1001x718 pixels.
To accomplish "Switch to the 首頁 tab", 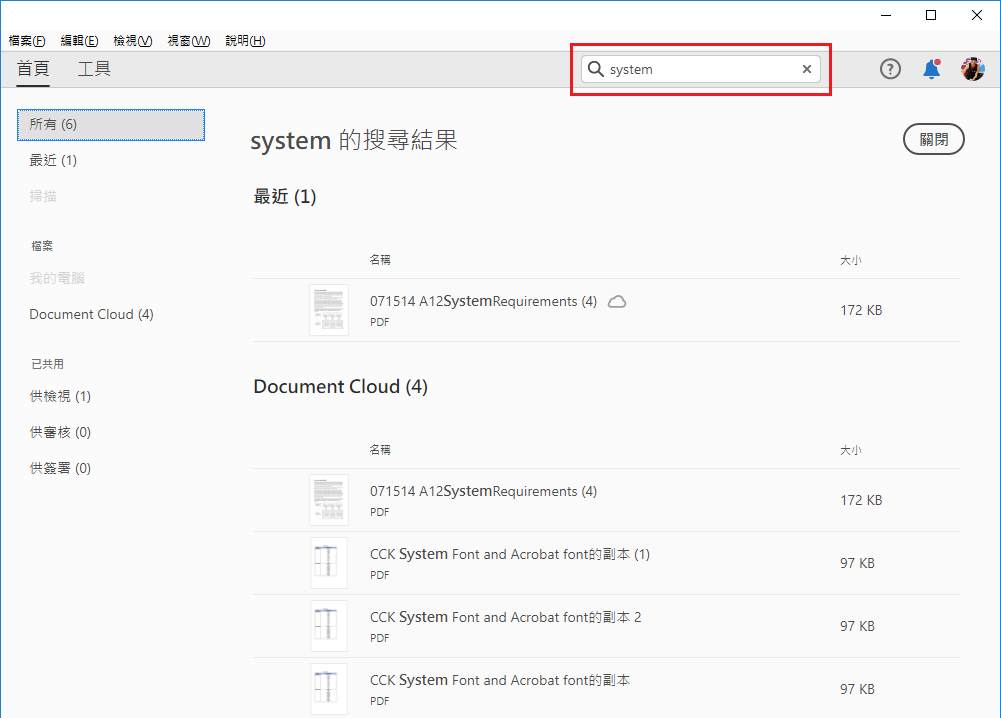I will [34, 69].
